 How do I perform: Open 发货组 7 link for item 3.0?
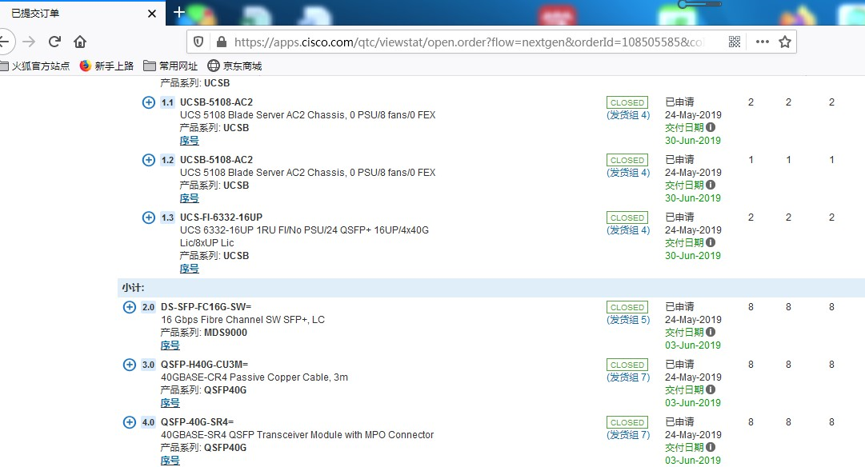coord(628,377)
